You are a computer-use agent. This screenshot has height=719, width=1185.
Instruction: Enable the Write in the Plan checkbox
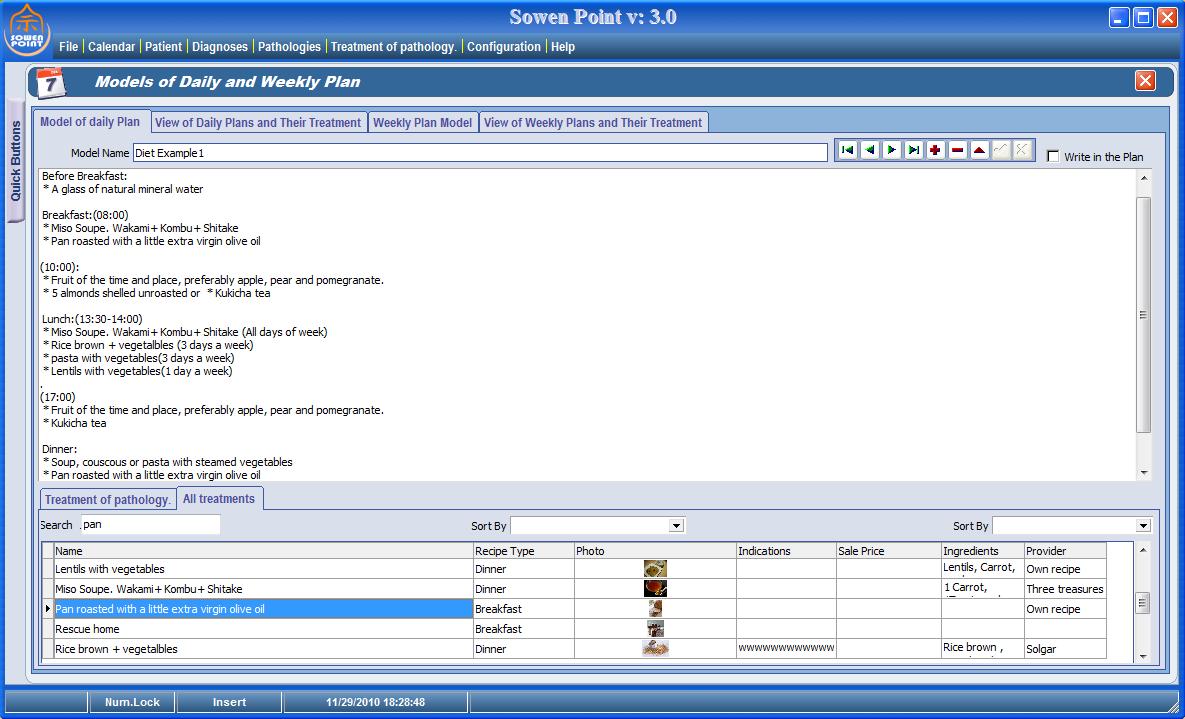tap(1053, 157)
